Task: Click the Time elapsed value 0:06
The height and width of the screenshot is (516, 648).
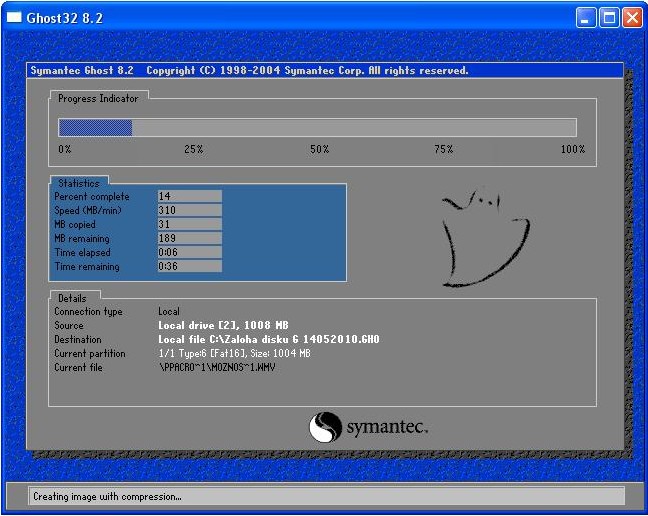Action: coord(190,252)
